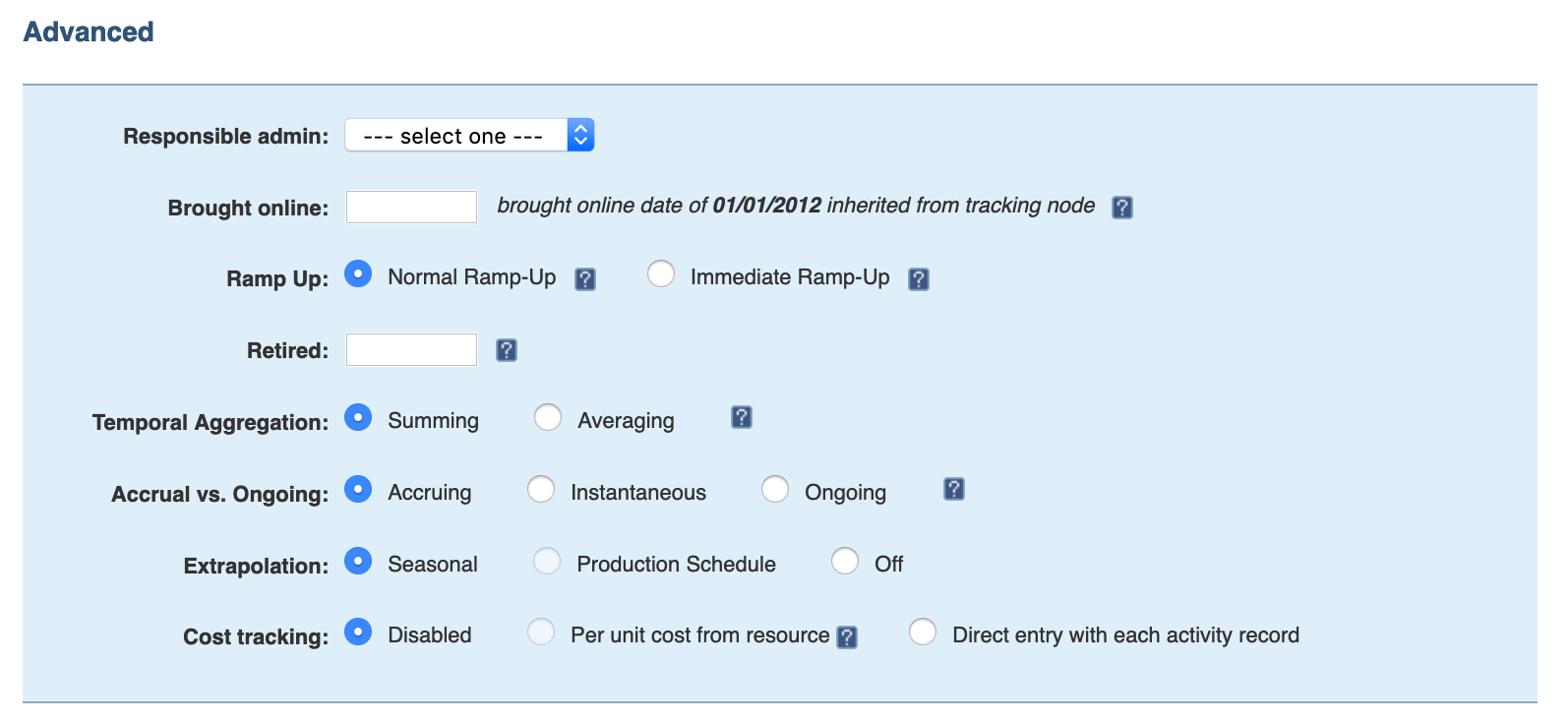Select the Ongoing radio button
This screenshot has width=1568, height=724.
pos(775,490)
